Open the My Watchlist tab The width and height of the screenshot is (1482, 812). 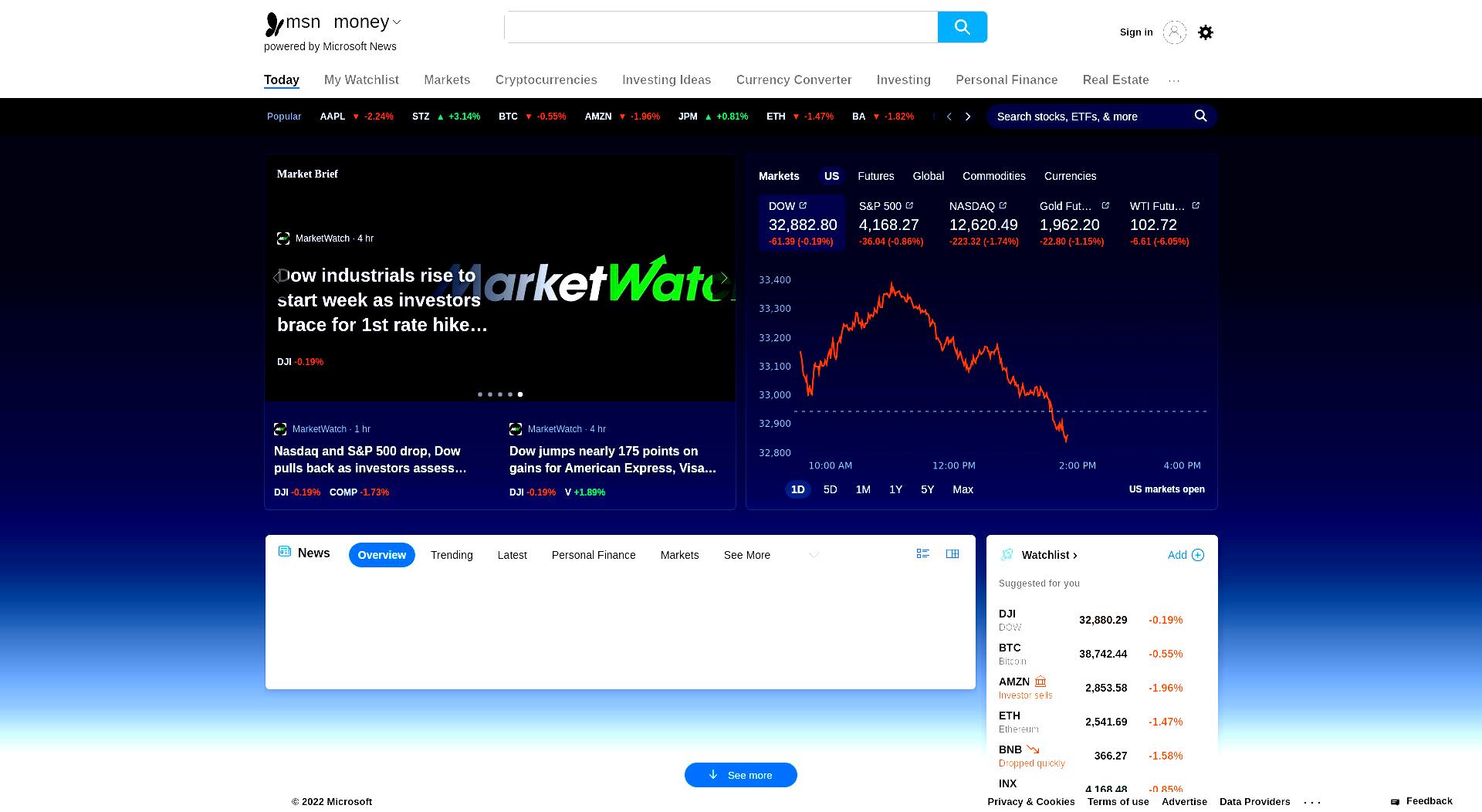pos(361,80)
